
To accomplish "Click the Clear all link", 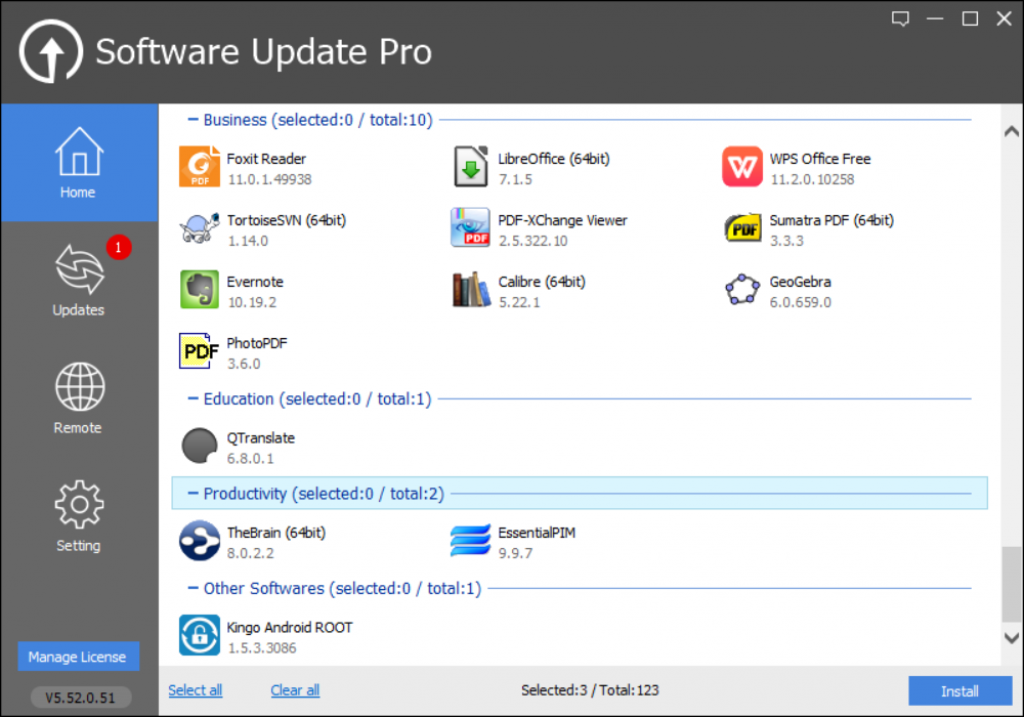I will [295, 690].
